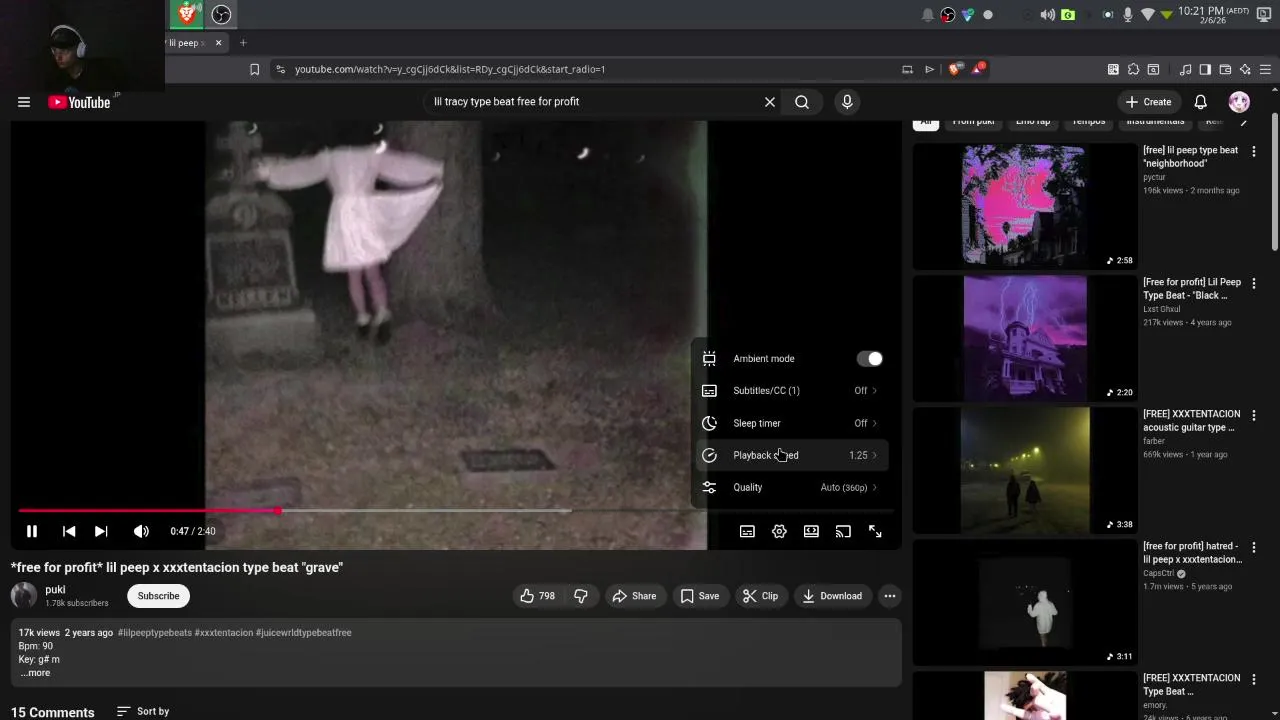Open the Brave Shields lion icon

pos(954,69)
